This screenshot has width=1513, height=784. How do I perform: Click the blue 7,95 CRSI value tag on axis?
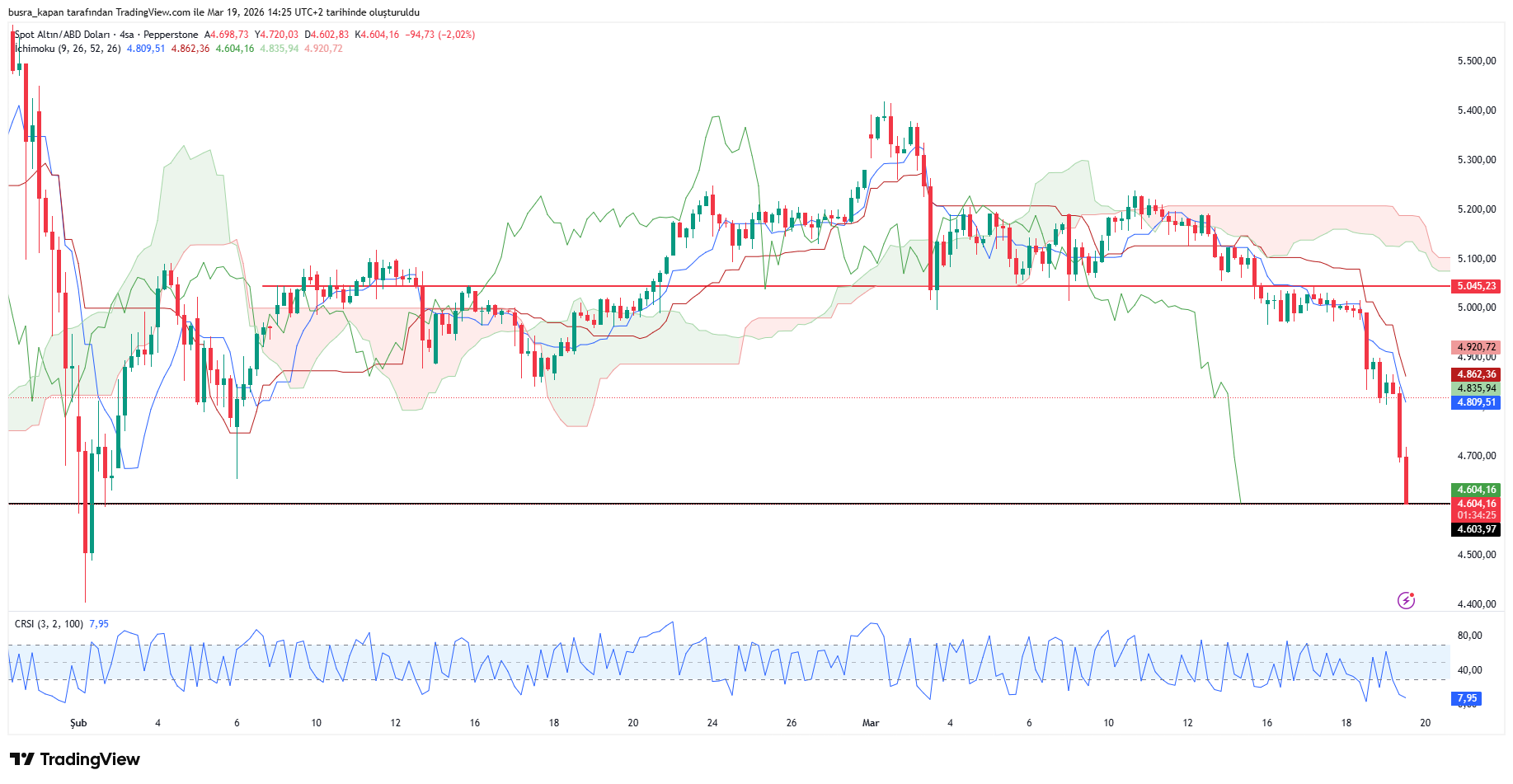(1466, 698)
